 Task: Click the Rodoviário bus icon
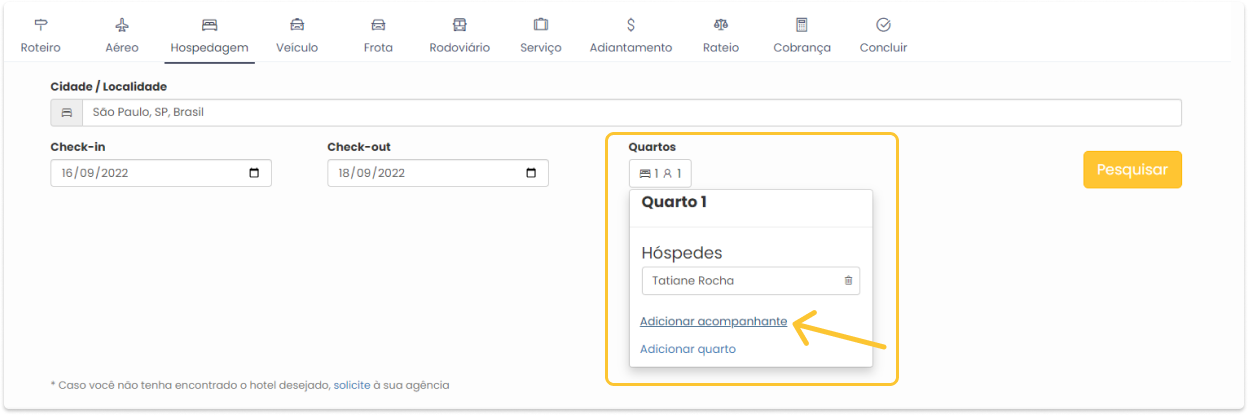(459, 25)
